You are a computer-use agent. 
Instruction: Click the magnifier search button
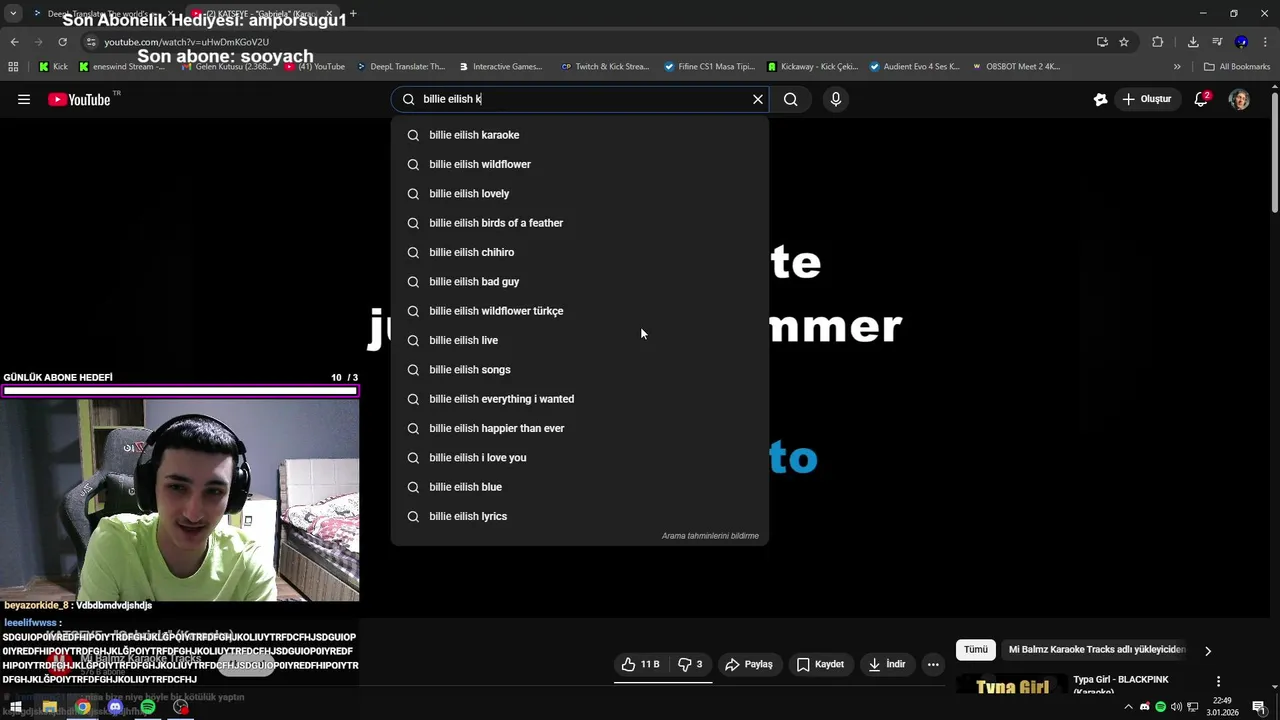click(x=790, y=99)
